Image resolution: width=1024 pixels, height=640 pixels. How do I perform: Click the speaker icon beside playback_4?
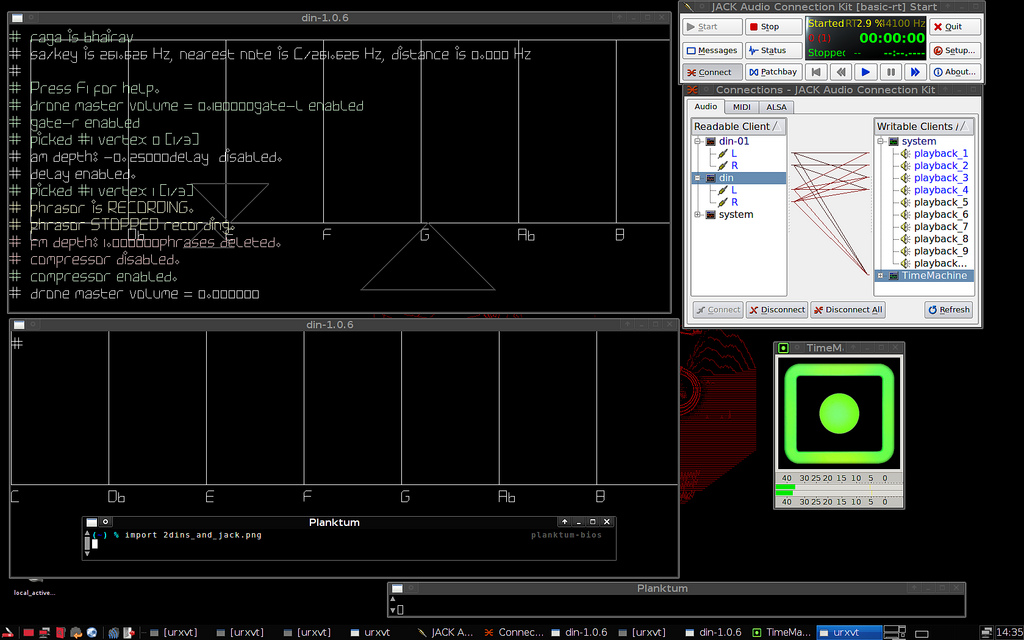click(905, 190)
